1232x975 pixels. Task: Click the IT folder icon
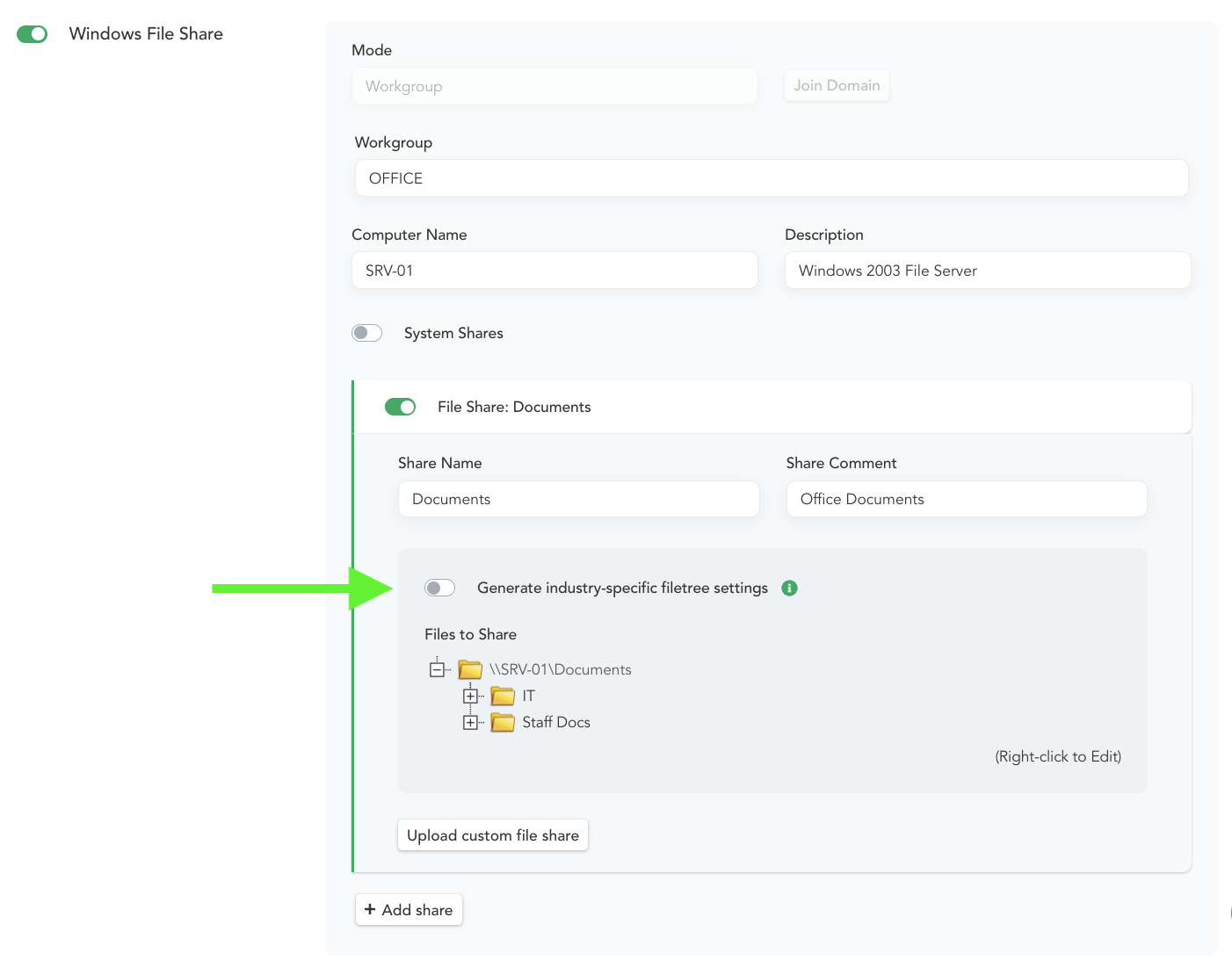(x=503, y=697)
